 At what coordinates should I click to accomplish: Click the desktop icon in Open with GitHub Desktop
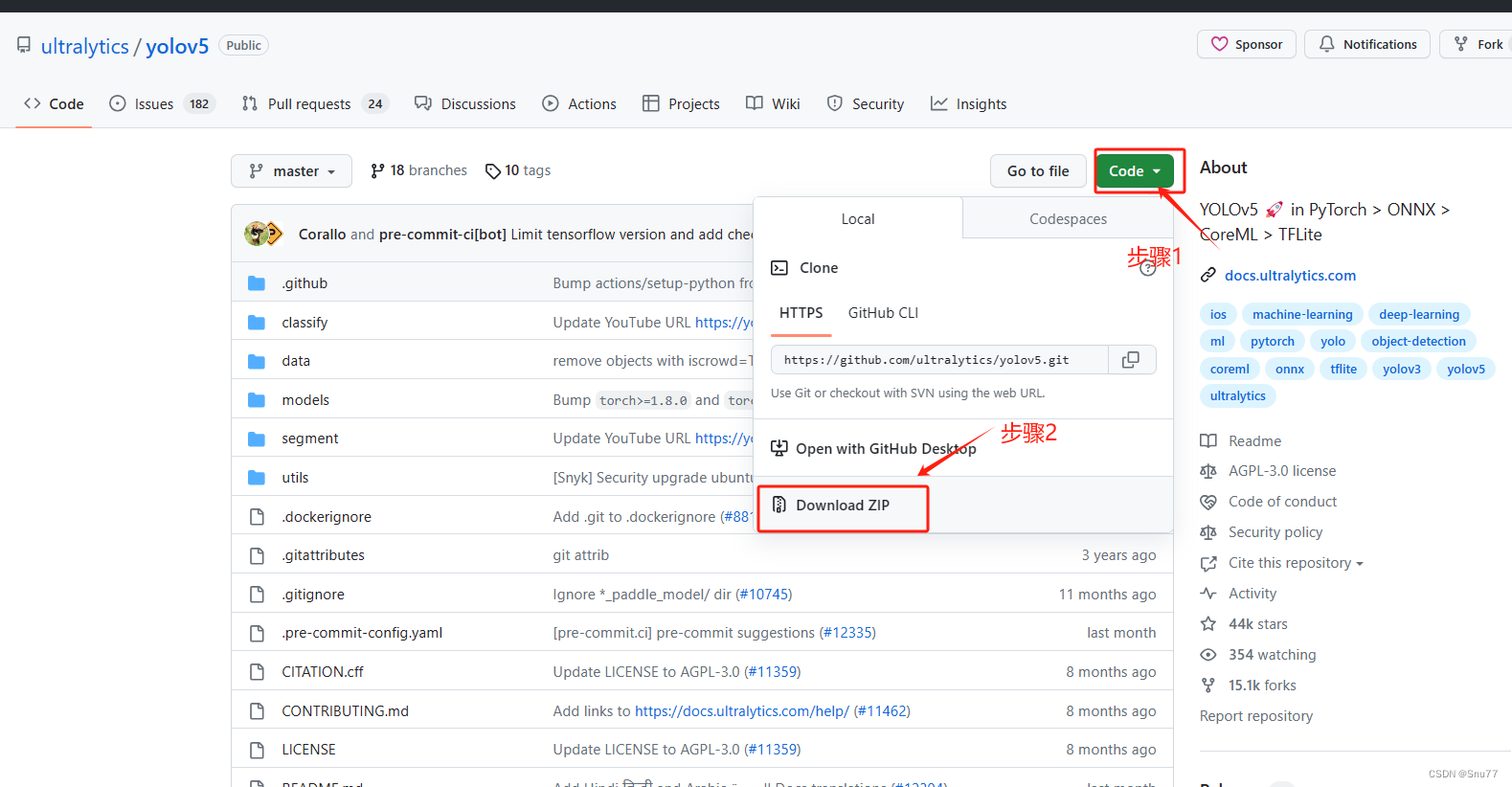pos(779,448)
